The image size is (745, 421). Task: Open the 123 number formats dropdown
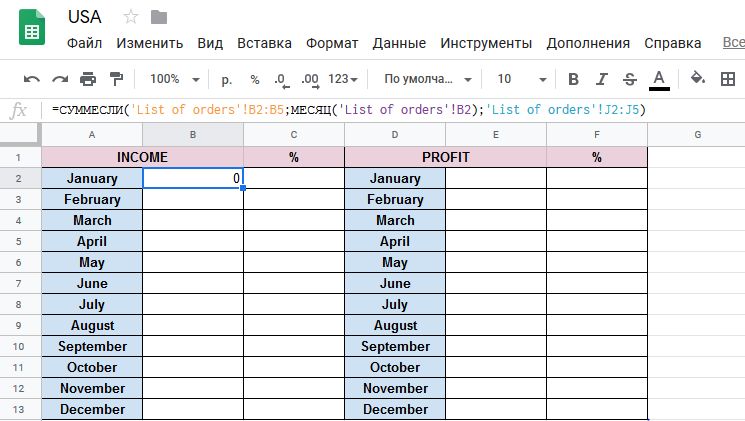coord(343,79)
